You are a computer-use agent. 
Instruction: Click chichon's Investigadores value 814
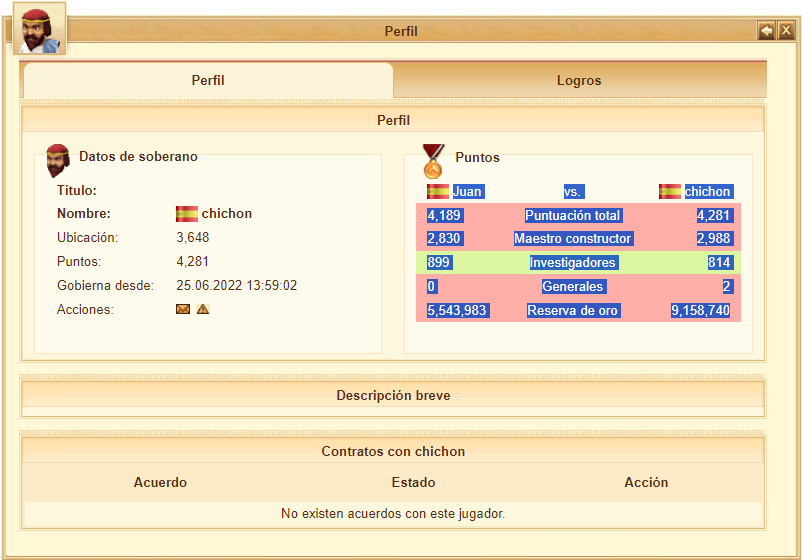click(720, 262)
